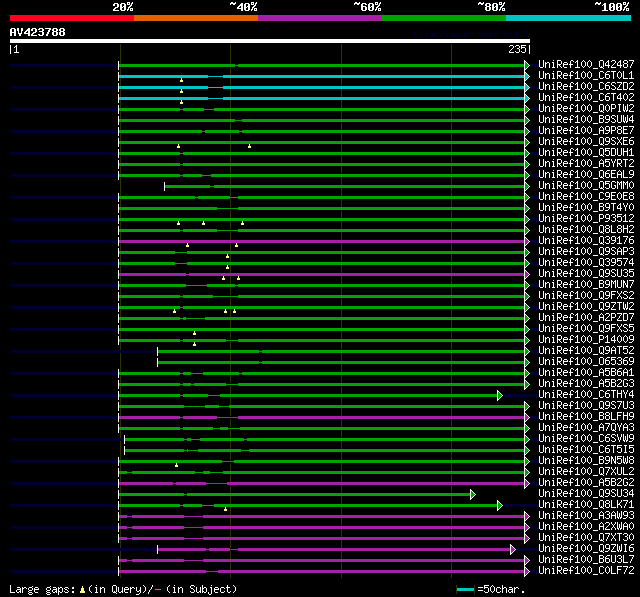Click UniRef100_Q7XT30 label
Screen dimensions: 640x597
[x=586, y=538]
